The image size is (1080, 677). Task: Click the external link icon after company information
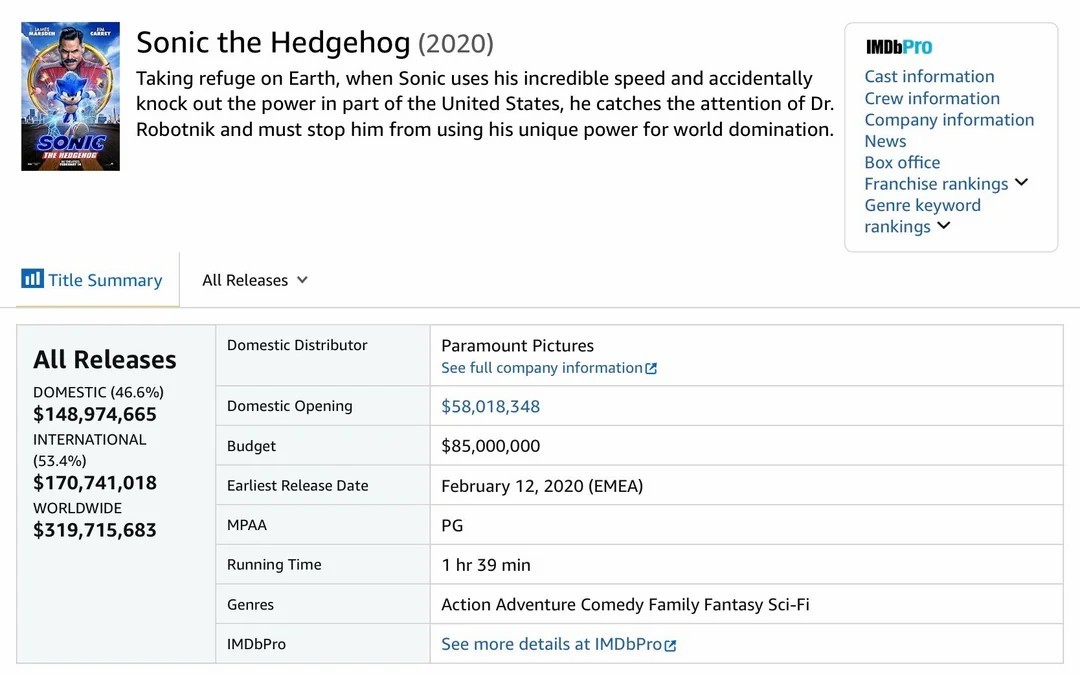[651, 368]
